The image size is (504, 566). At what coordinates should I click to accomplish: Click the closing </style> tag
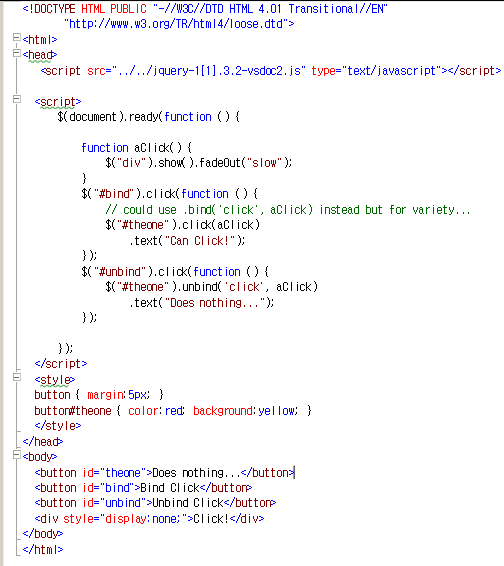point(58,426)
